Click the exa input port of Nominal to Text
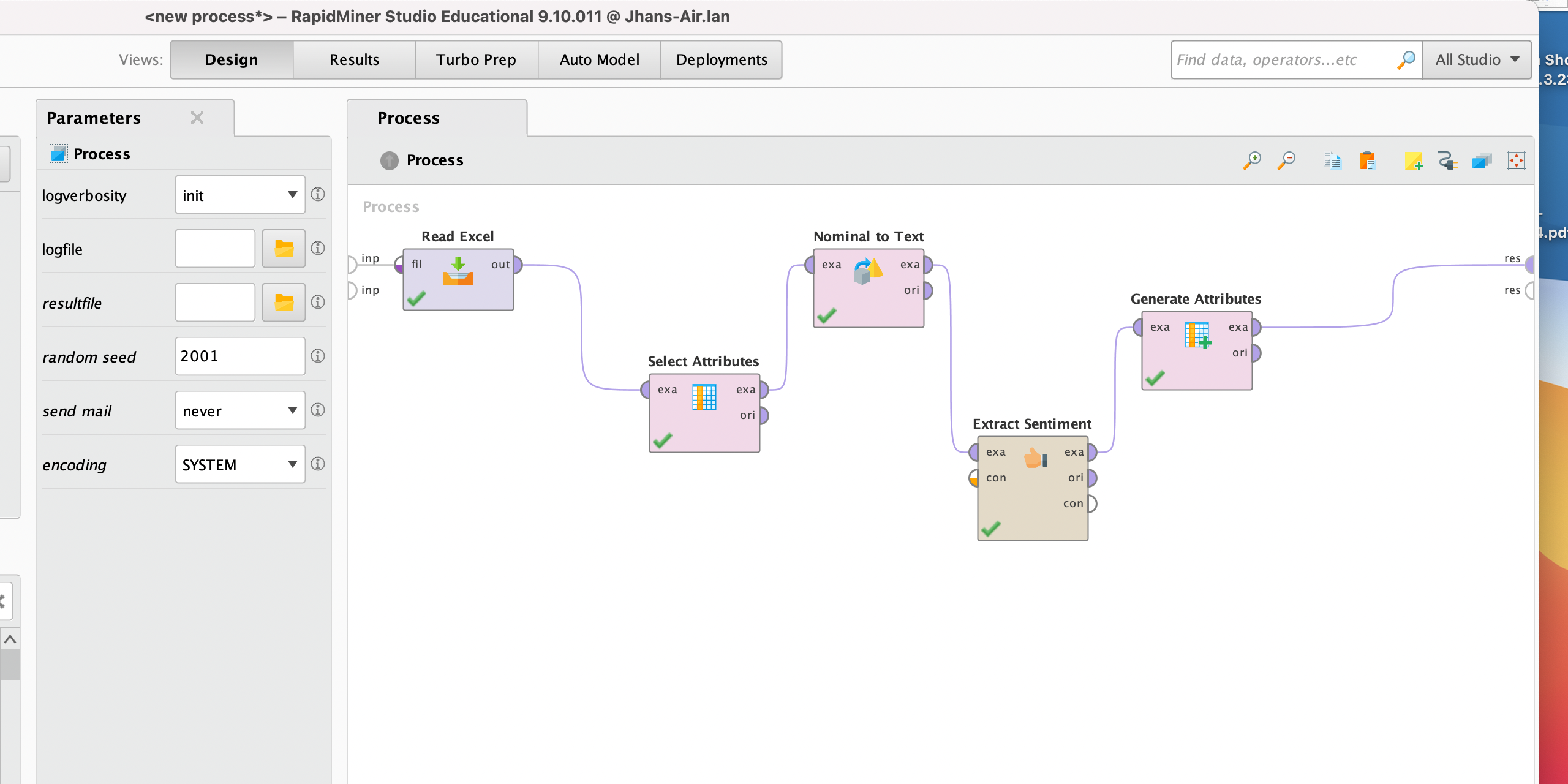The height and width of the screenshot is (784, 1568). 810,265
